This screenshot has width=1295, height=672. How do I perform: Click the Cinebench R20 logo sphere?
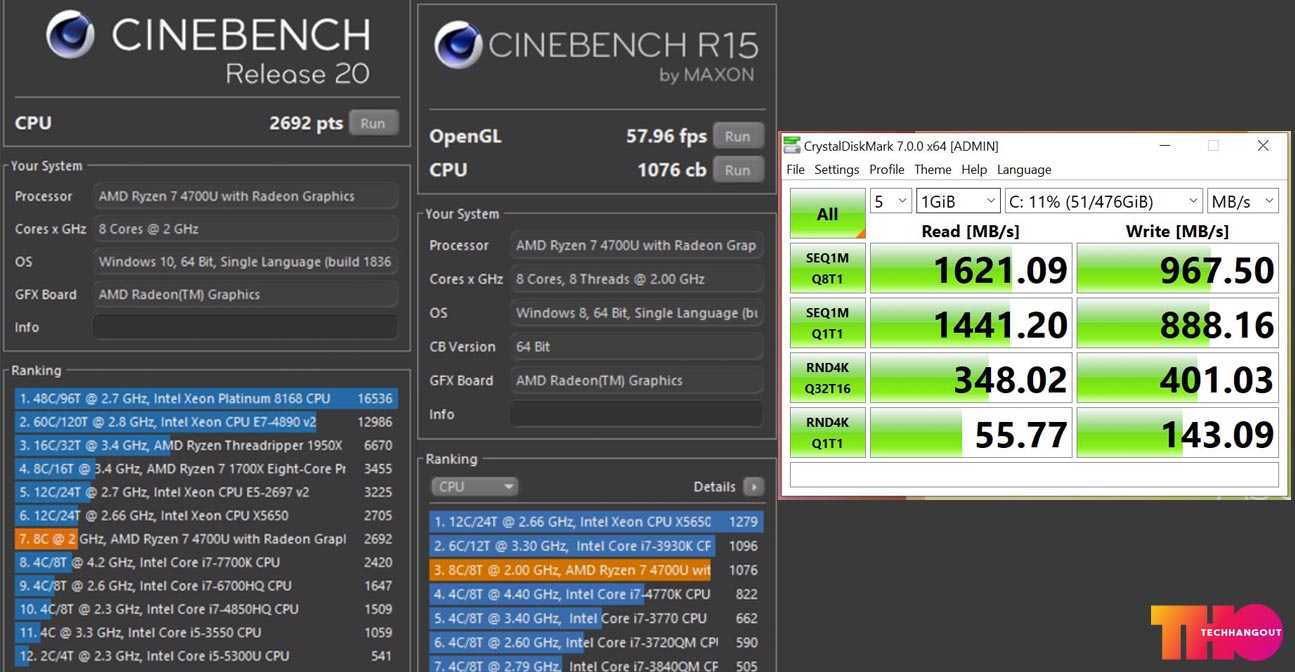click(x=70, y=36)
